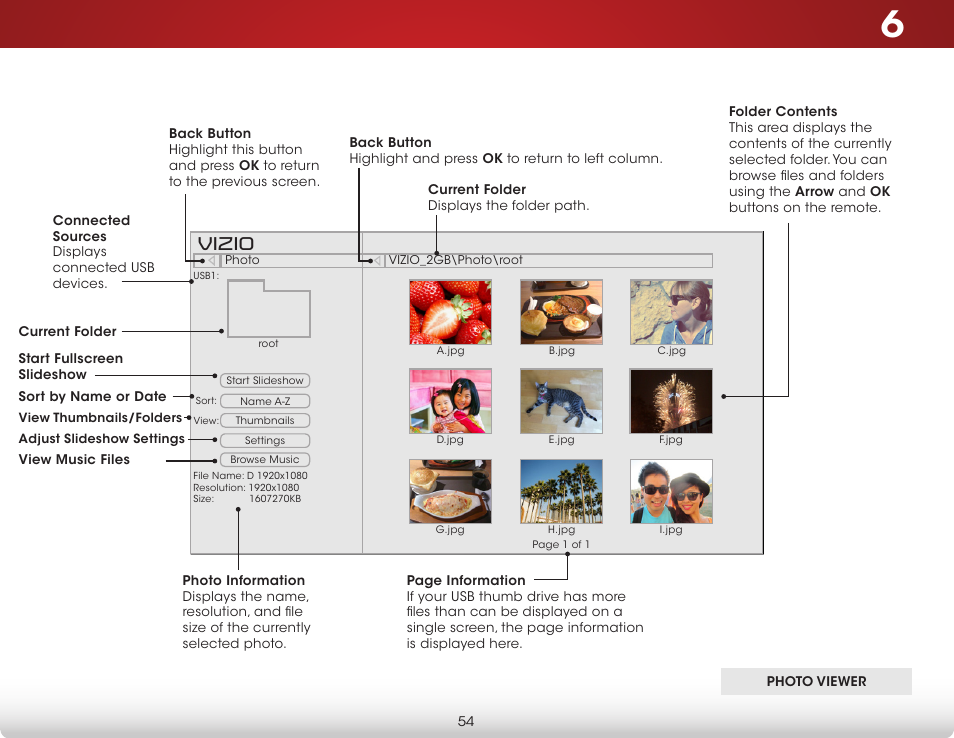Click the "Folder Contents" heading
This screenshot has width=954, height=738.
coord(783,111)
